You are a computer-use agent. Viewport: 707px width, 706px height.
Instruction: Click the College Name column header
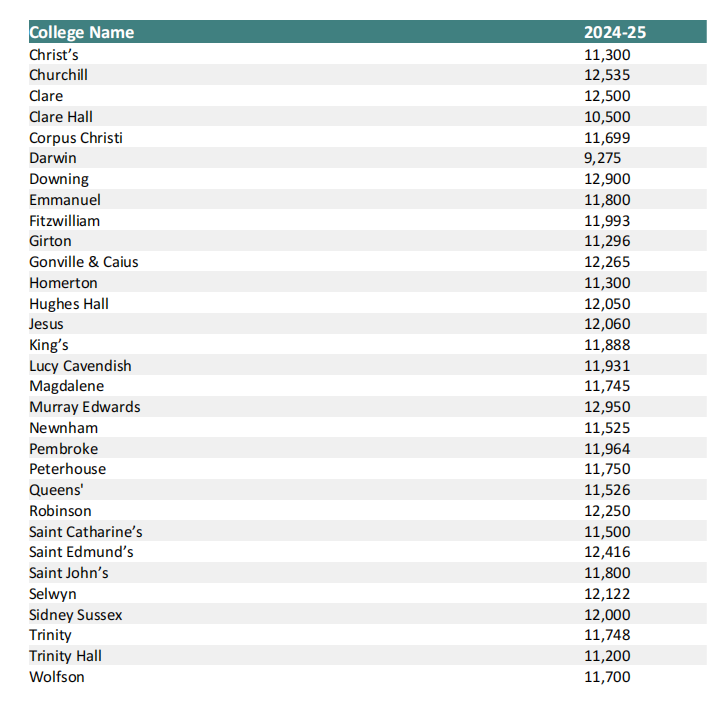point(82,32)
